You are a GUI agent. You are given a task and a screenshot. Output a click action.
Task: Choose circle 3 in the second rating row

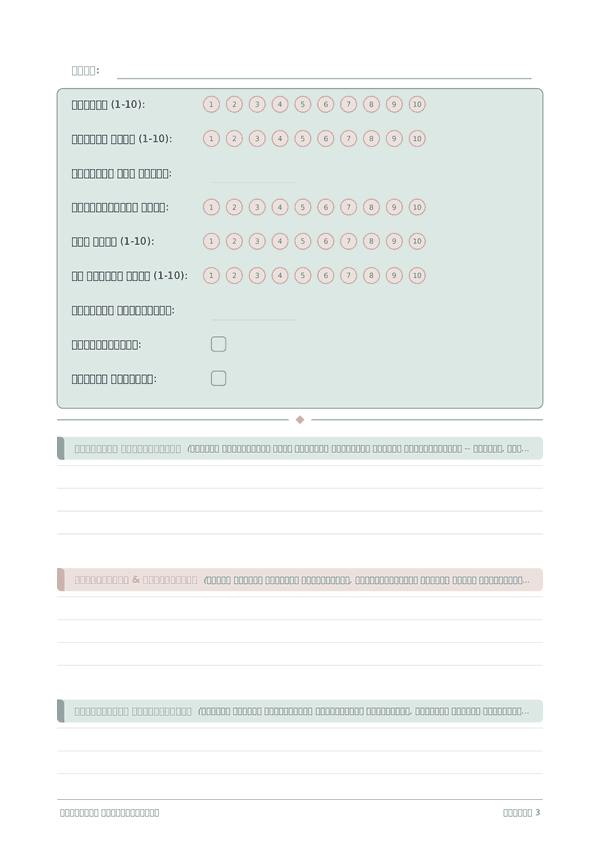click(257, 138)
